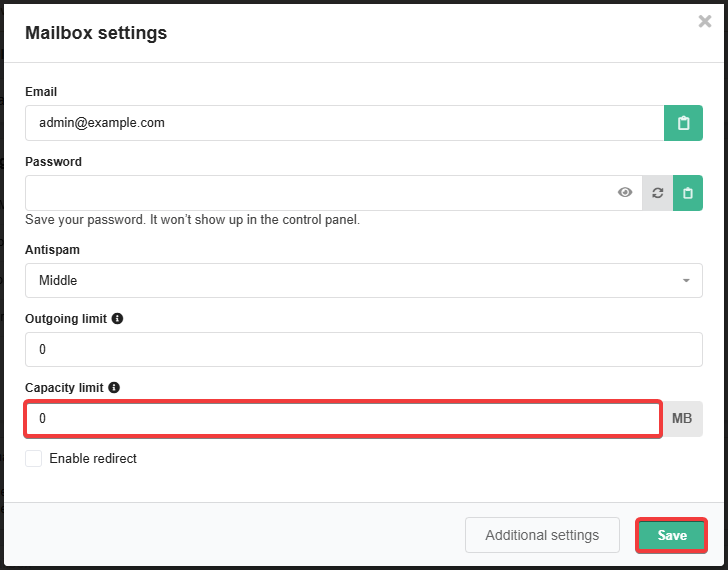Open the Antispam dropdown showing Middle

pos(350,280)
